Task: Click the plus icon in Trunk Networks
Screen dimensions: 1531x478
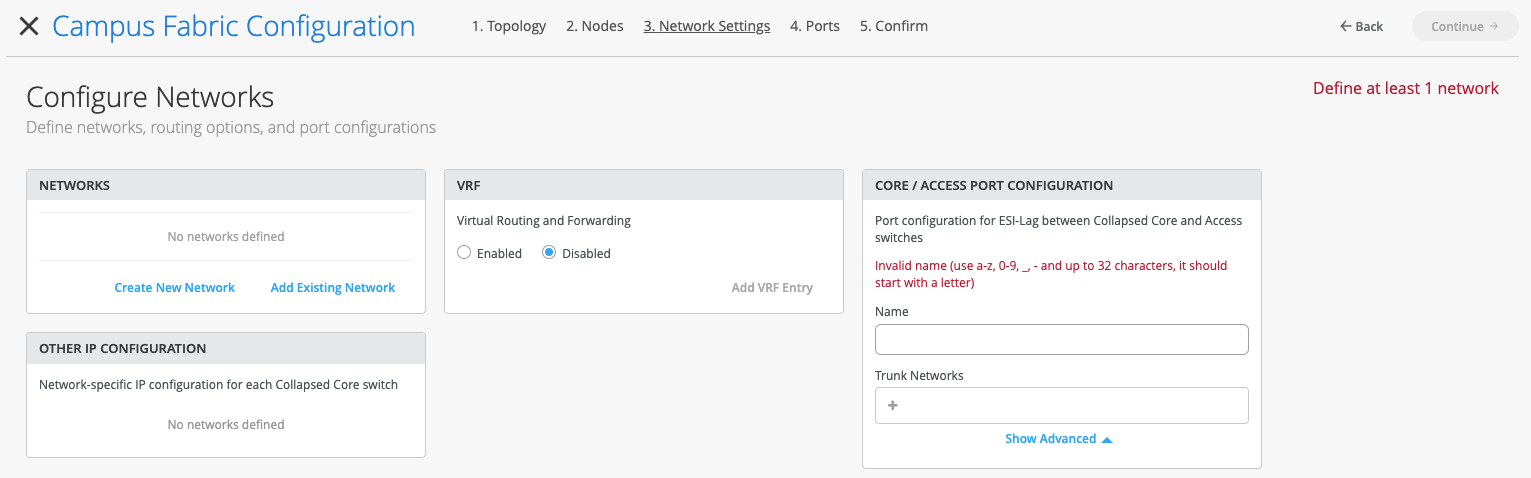Action: pos(892,406)
